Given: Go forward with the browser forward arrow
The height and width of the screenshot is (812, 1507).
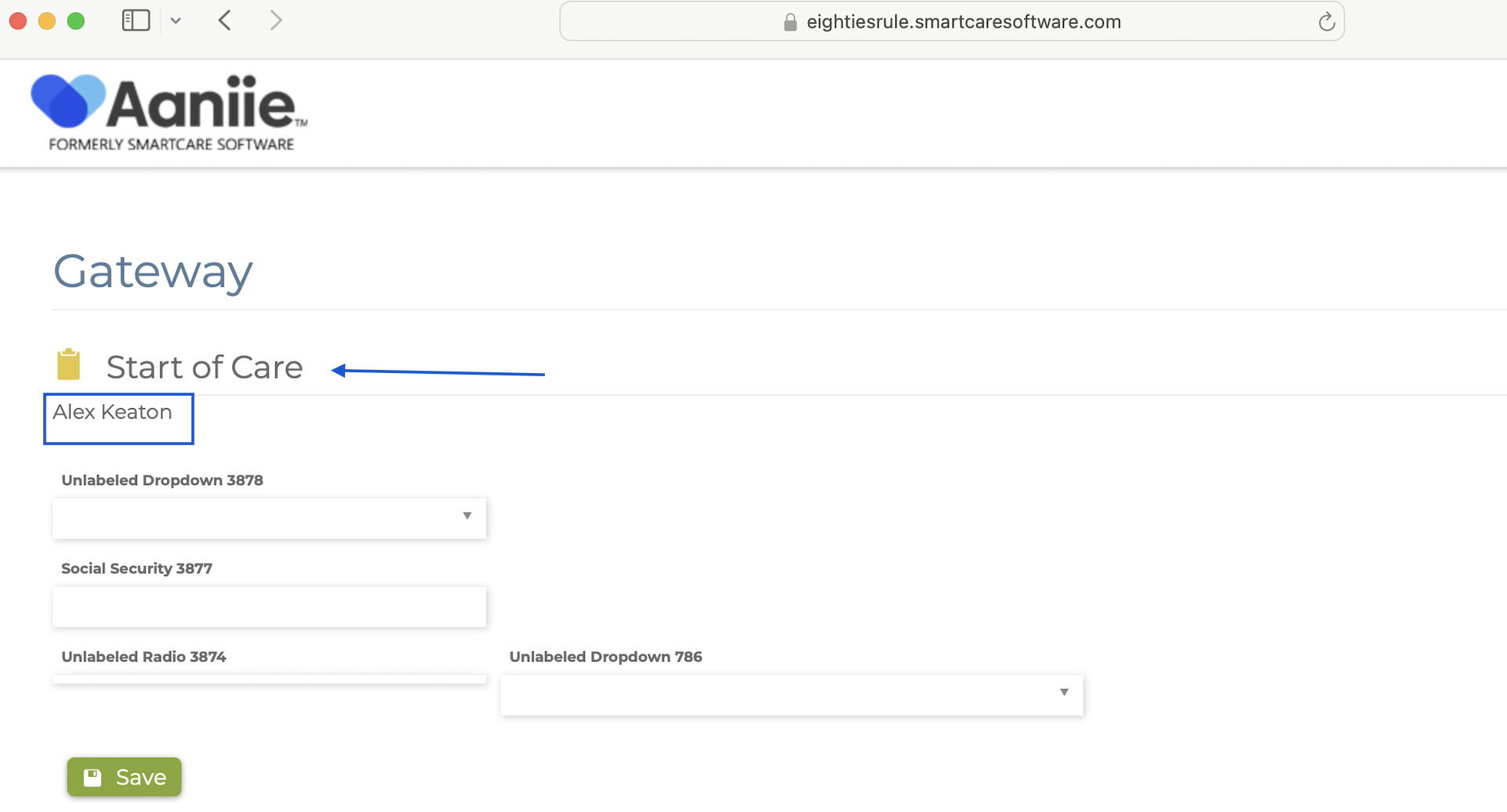Looking at the screenshot, I should click(x=275, y=20).
